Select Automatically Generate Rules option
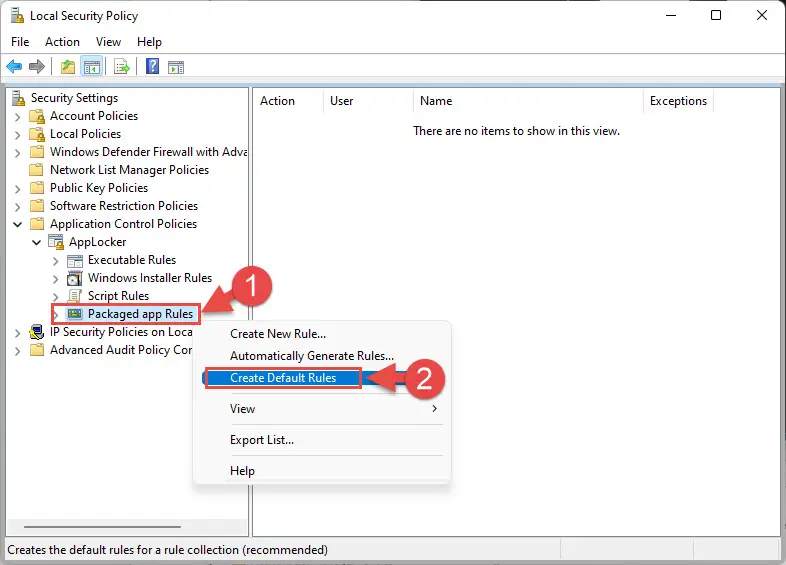The height and width of the screenshot is (565, 786). [312, 356]
